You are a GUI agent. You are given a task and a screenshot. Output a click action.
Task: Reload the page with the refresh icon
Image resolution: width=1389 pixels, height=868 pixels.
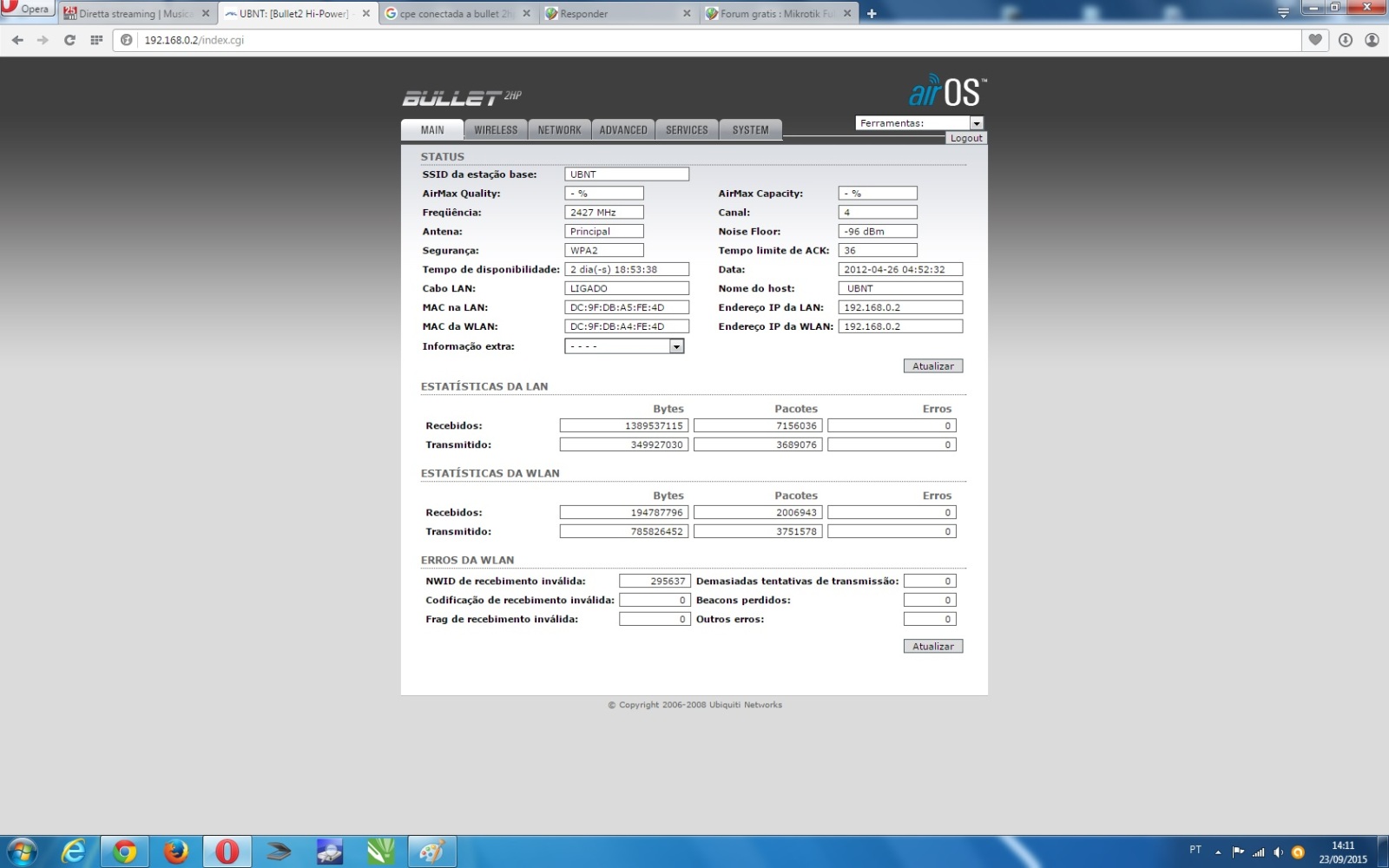pos(69,40)
